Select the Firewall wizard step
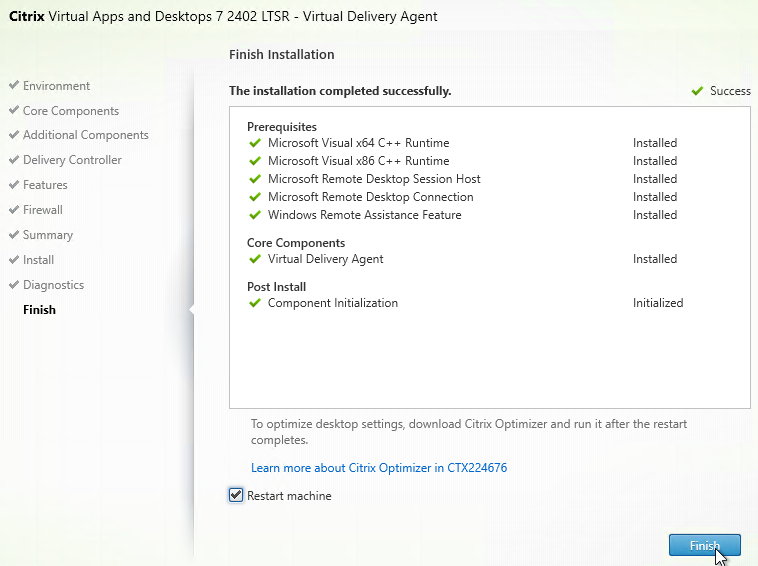 pos(43,210)
